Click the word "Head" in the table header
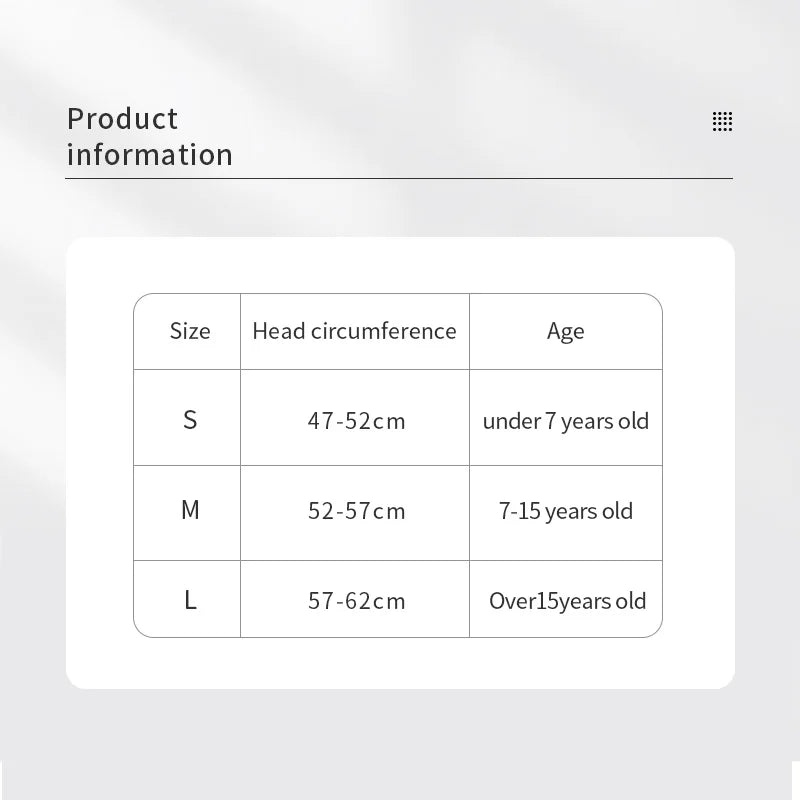The height and width of the screenshot is (800, 800). 278,331
